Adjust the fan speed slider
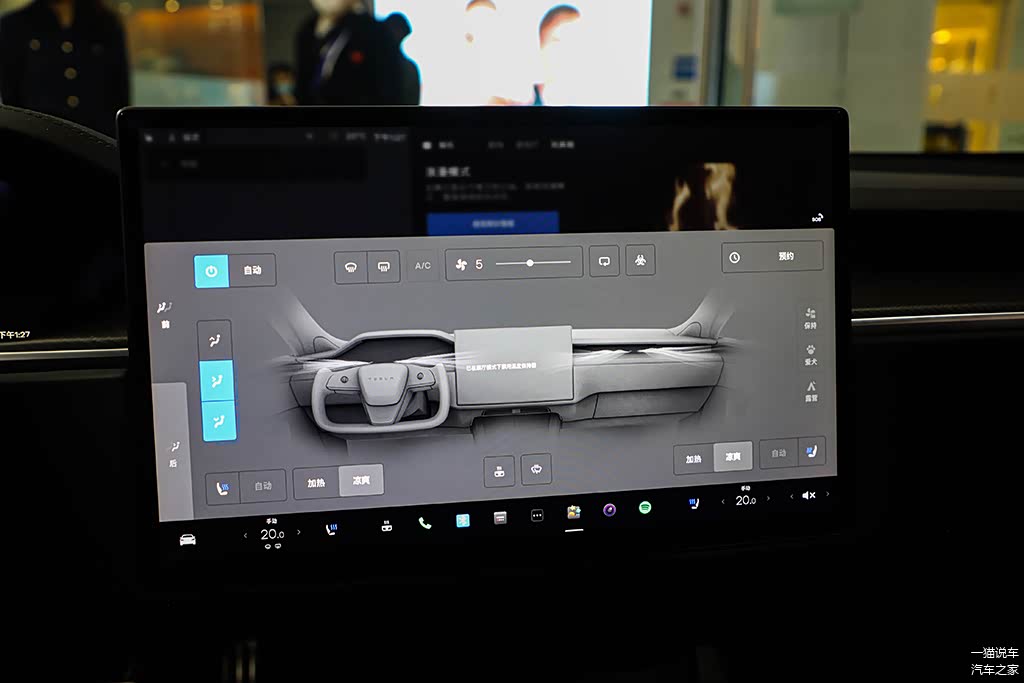1024x683 pixels. coord(530,263)
